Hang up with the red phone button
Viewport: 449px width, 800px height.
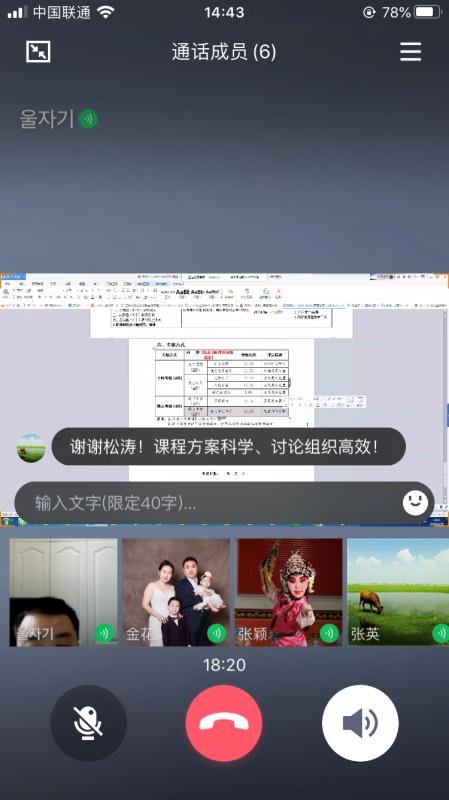tap(224, 723)
